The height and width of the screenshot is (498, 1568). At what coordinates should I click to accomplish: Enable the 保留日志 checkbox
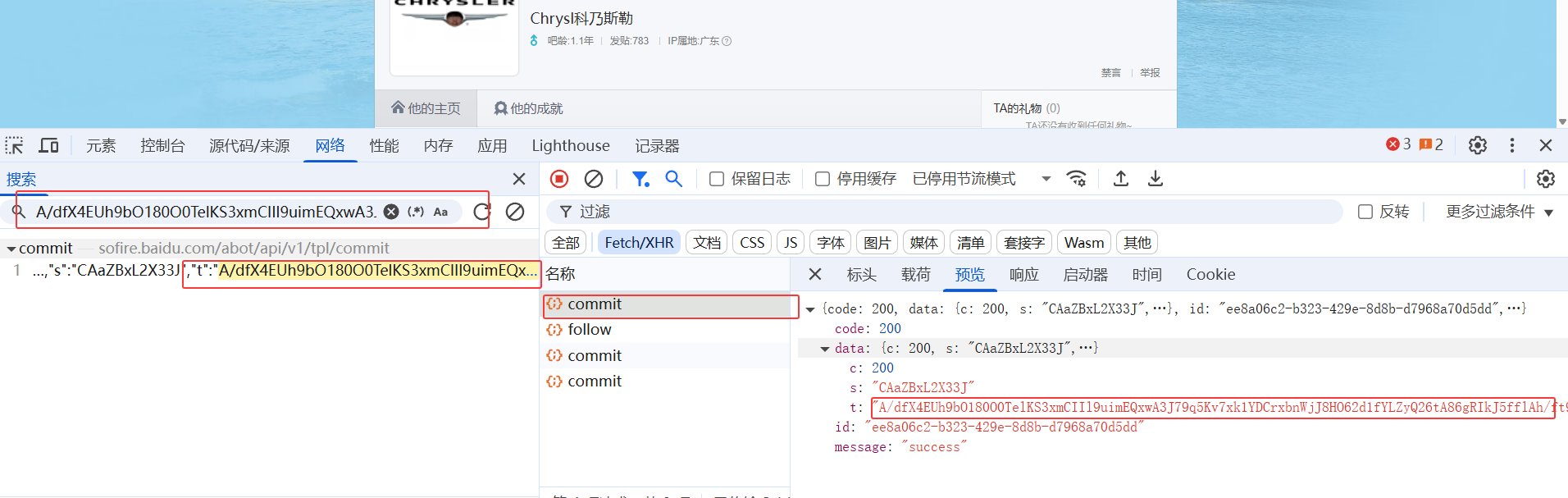717,179
